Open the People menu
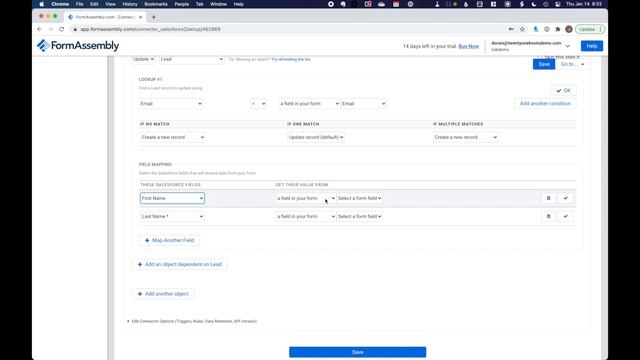 (182, 4)
